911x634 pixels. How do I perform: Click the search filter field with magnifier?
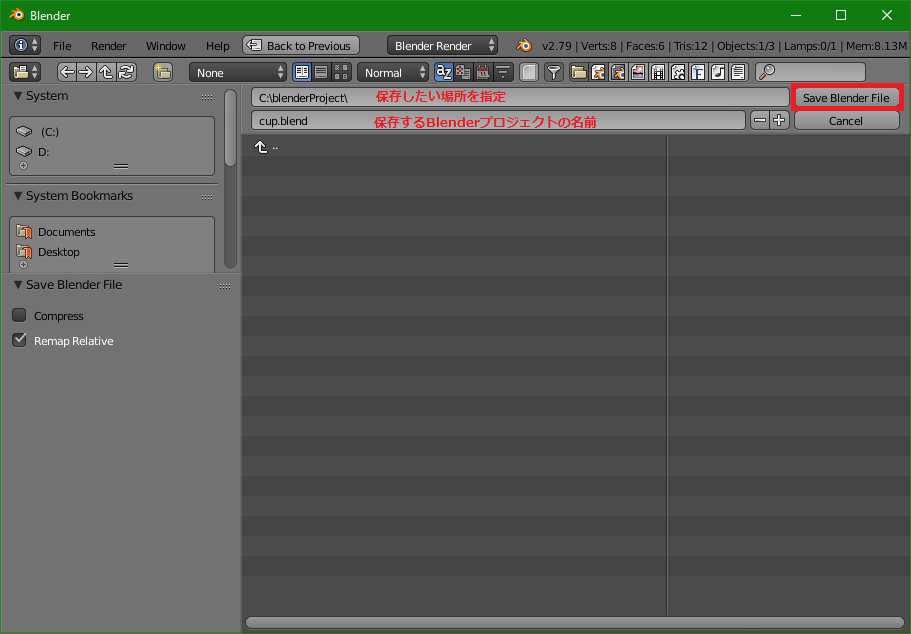(810, 73)
